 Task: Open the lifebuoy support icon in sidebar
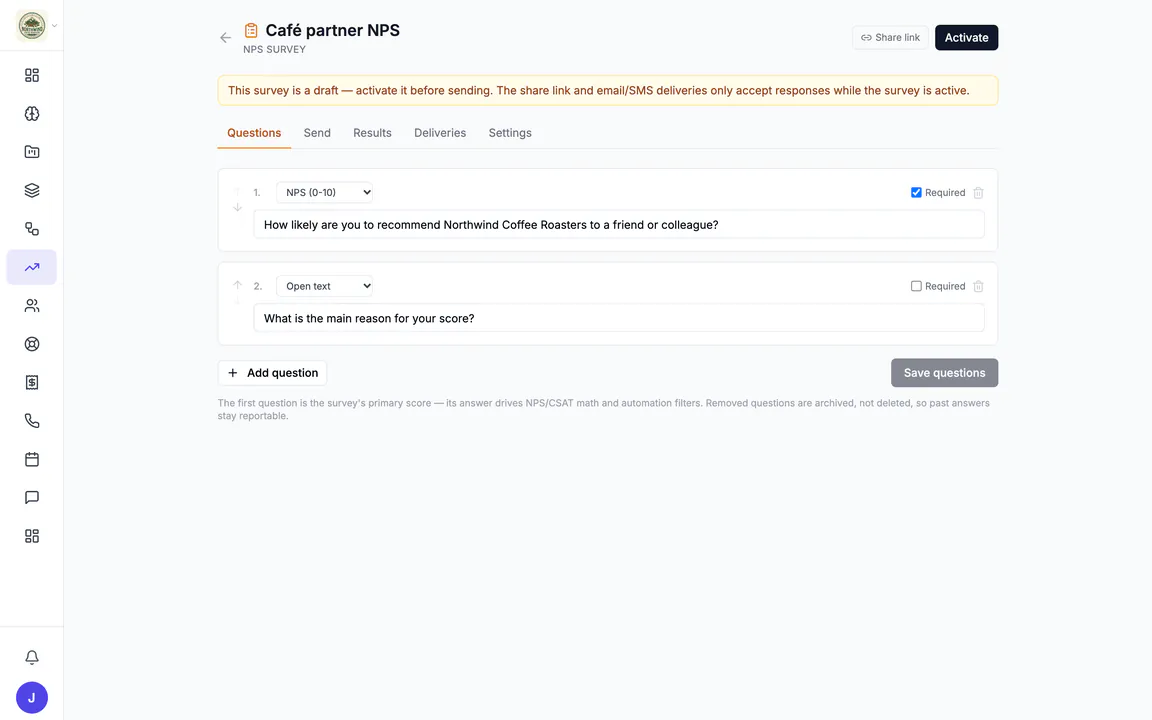click(x=32, y=344)
